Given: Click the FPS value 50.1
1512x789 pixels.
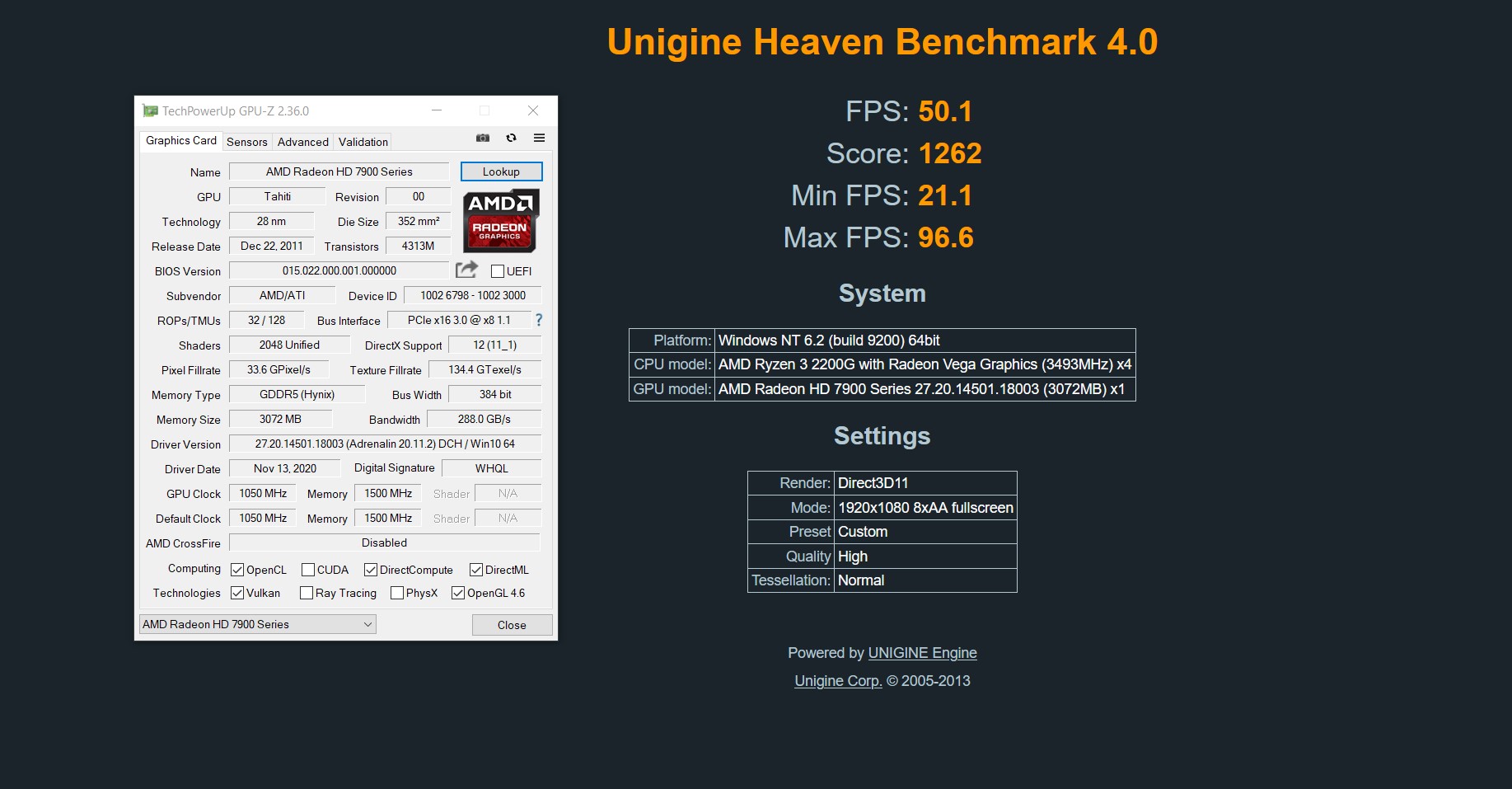Looking at the screenshot, I should (x=945, y=111).
